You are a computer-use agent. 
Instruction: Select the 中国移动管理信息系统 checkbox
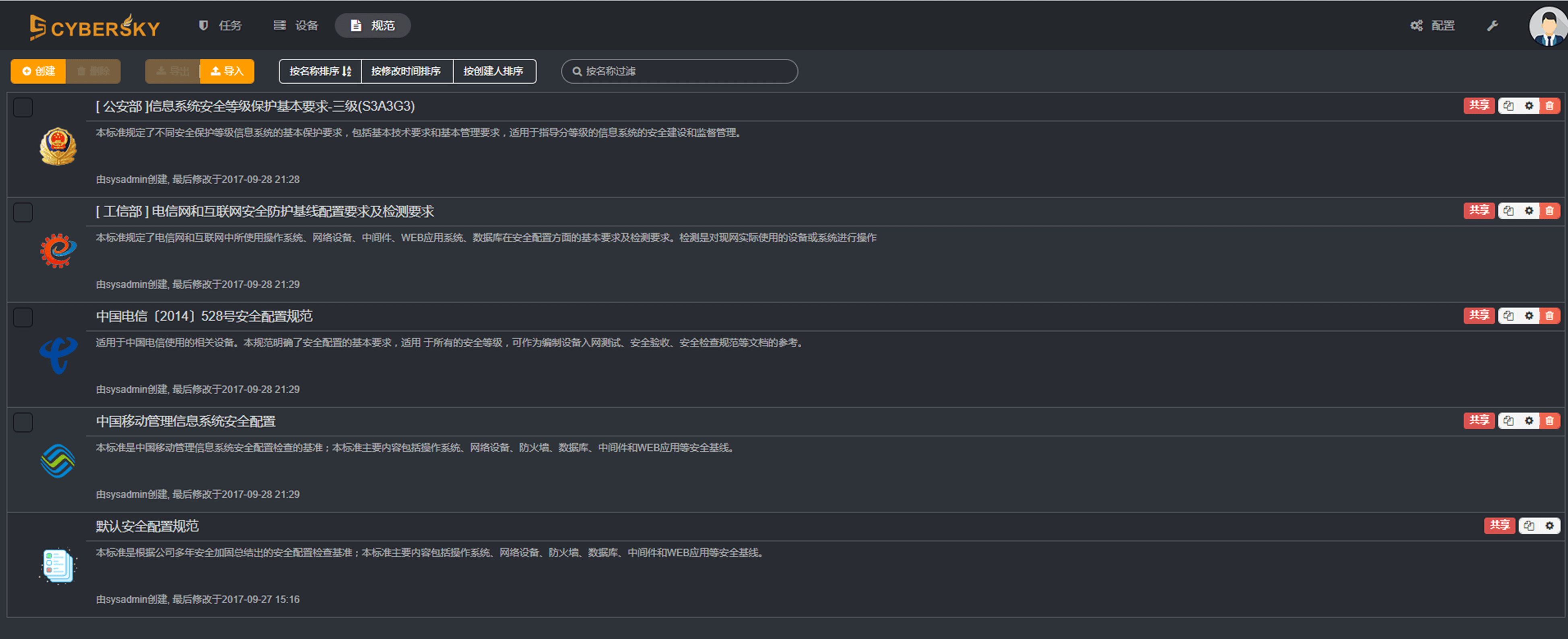click(23, 423)
